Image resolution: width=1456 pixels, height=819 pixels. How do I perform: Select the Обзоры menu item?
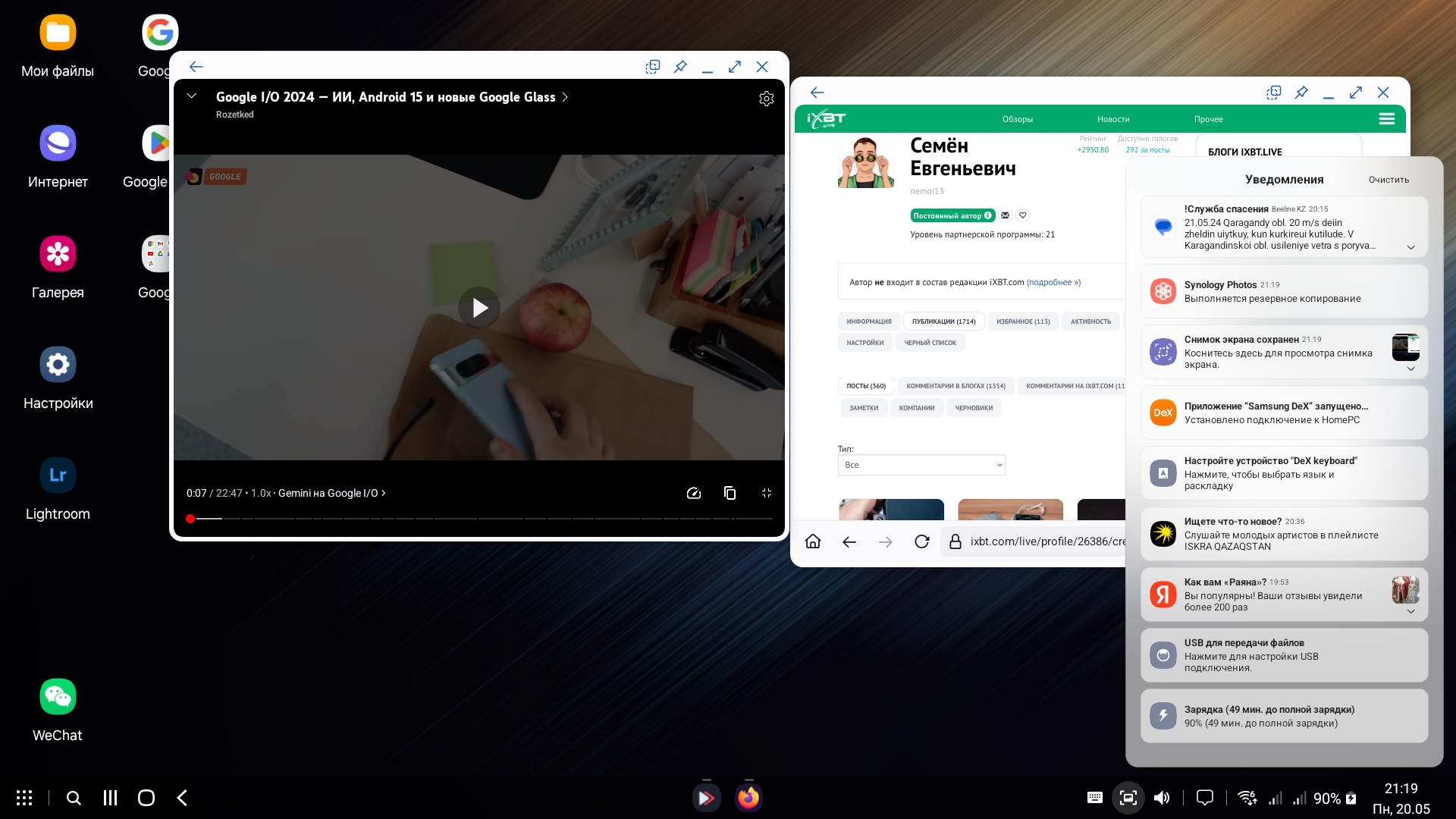[x=1017, y=119]
